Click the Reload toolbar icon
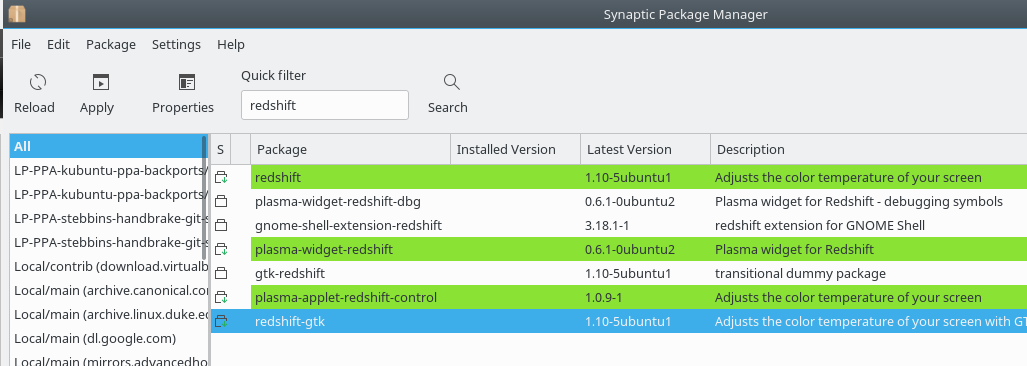This screenshot has height=366, width=1027. tap(37, 82)
